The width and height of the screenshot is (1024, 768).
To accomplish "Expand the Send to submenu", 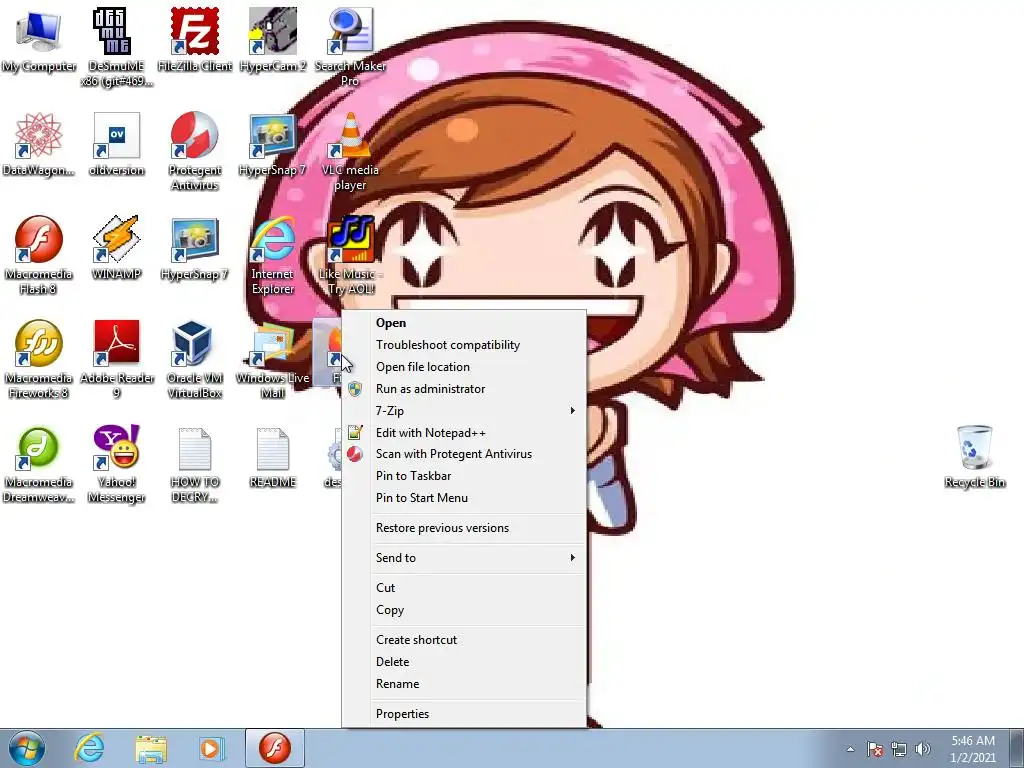I will pos(464,558).
